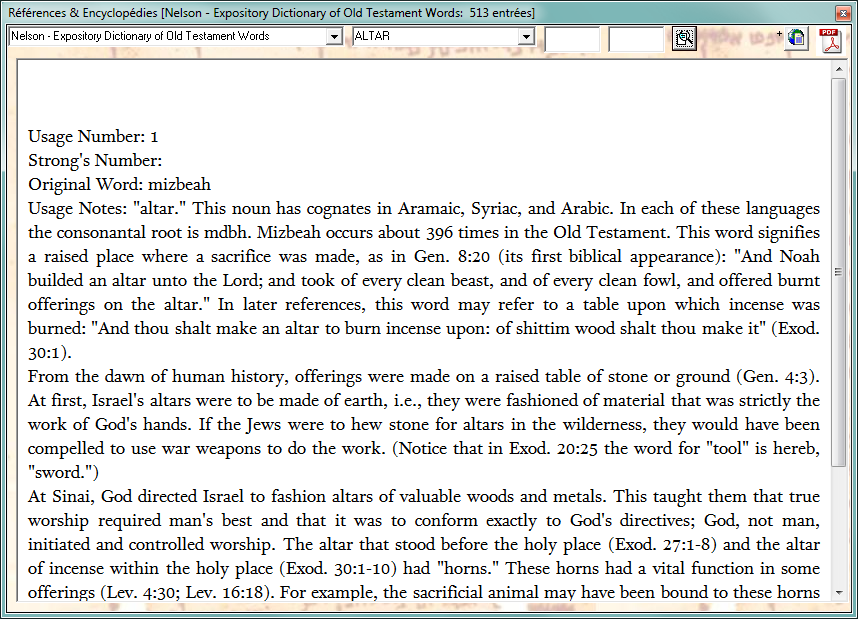
Task: Click the 'Exod. 30:1-10' reference text
Action: pyautogui.click(x=337, y=568)
